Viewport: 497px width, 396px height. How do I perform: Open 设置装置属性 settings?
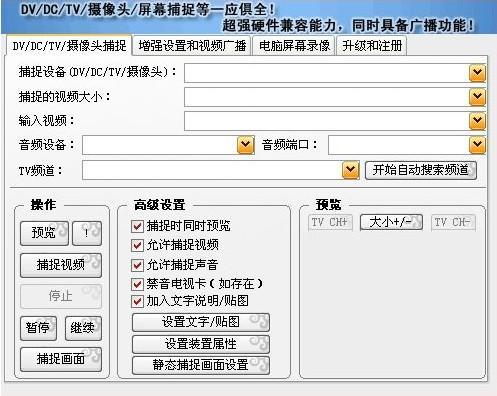(201, 344)
